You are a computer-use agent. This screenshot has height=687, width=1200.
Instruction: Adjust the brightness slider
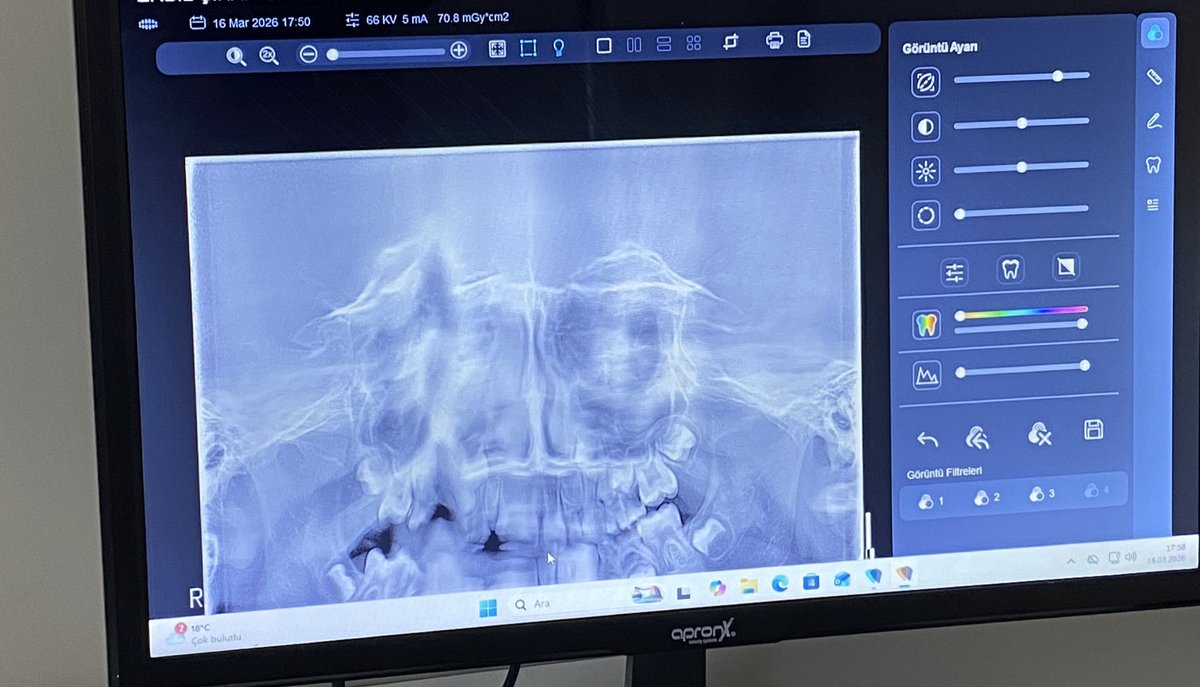tap(1021, 167)
